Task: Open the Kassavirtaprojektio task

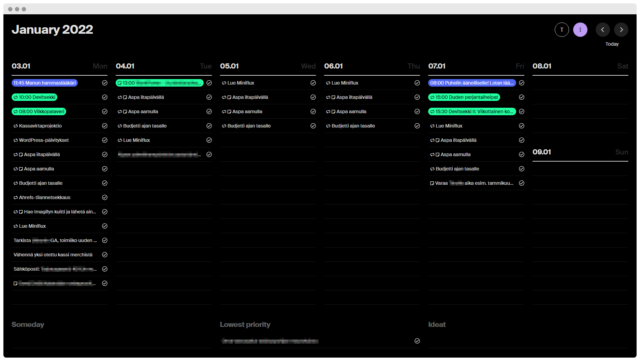Action: [38, 126]
